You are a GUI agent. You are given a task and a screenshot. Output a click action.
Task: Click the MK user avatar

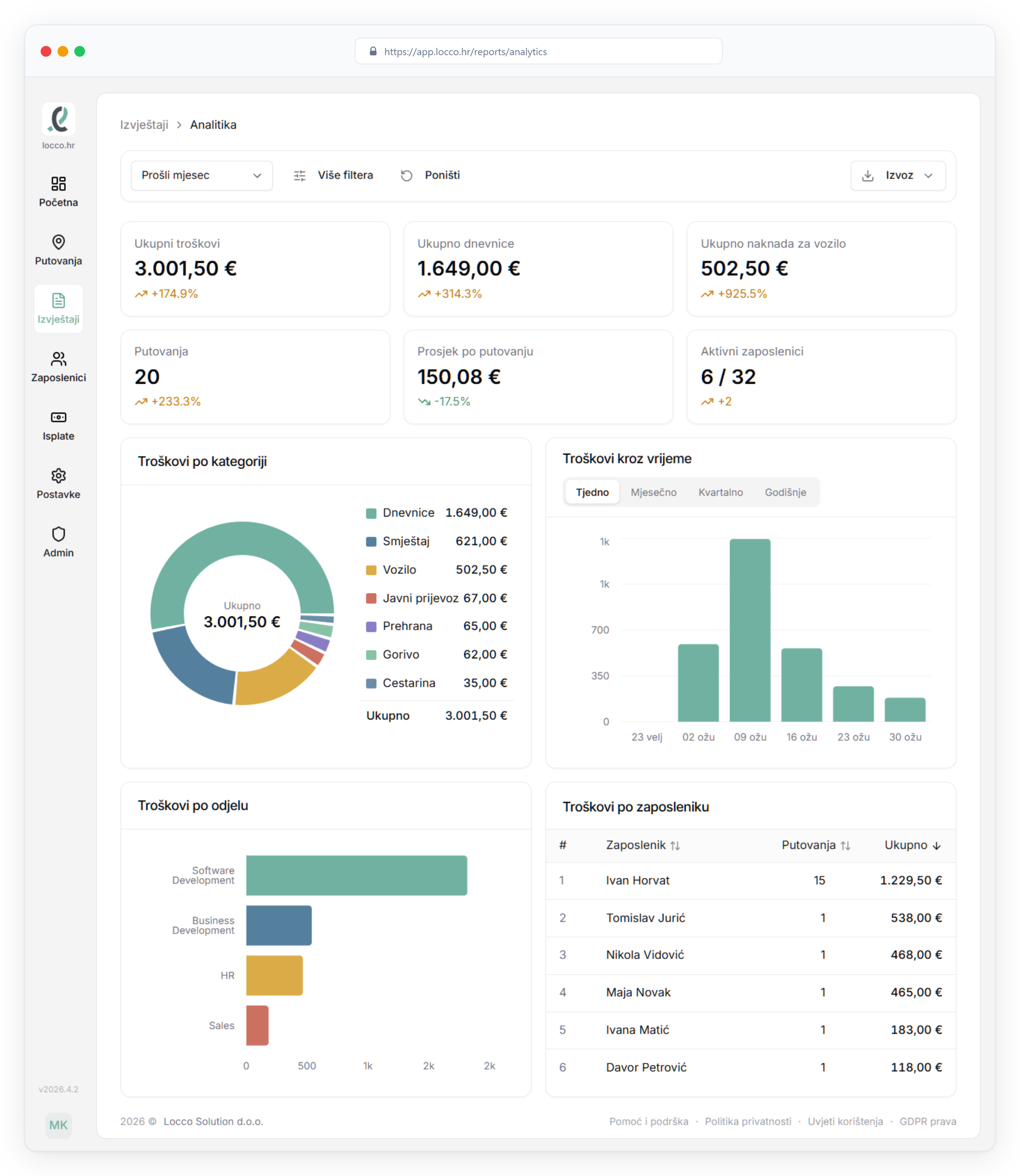coord(58,1125)
